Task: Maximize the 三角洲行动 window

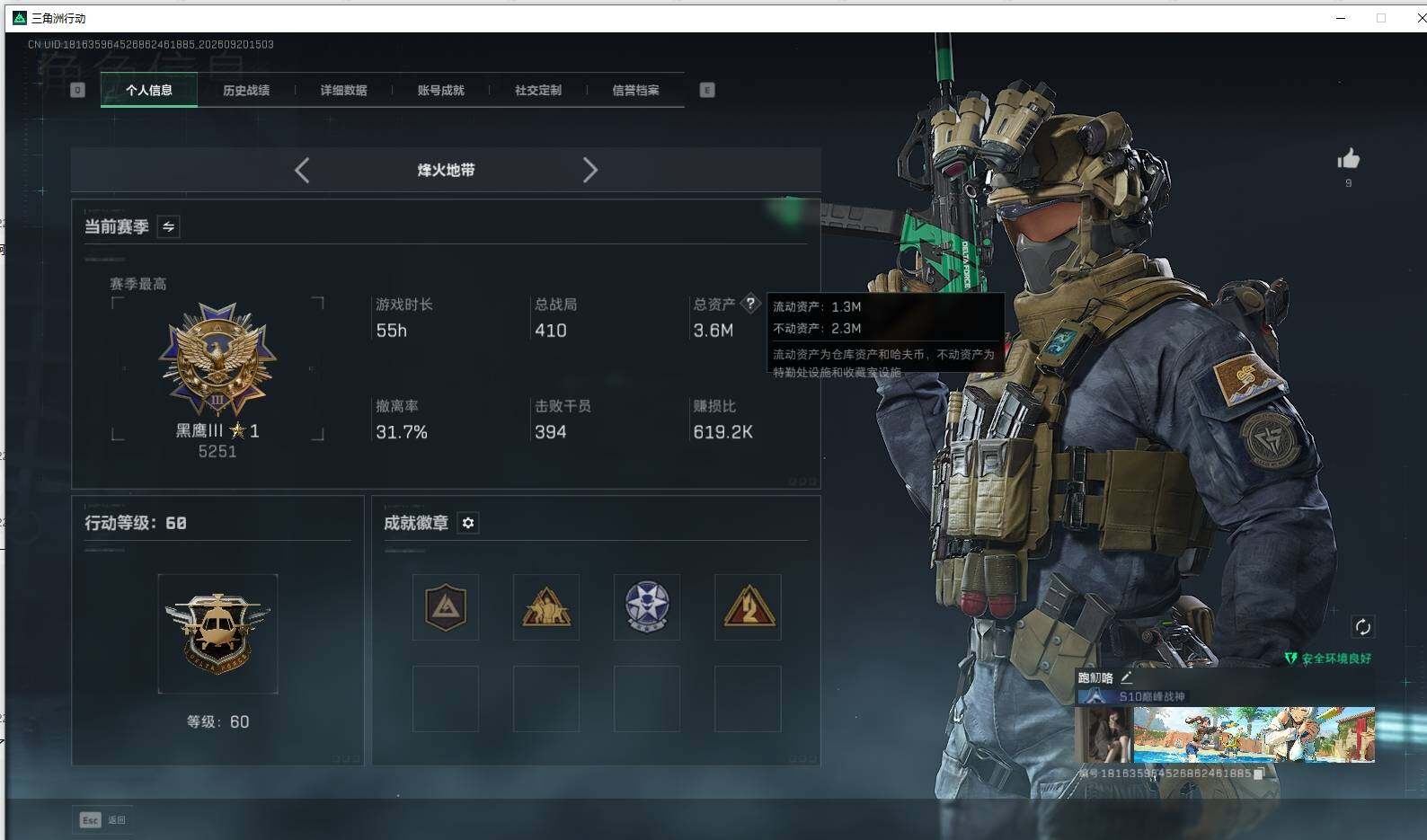Action: tap(1381, 18)
